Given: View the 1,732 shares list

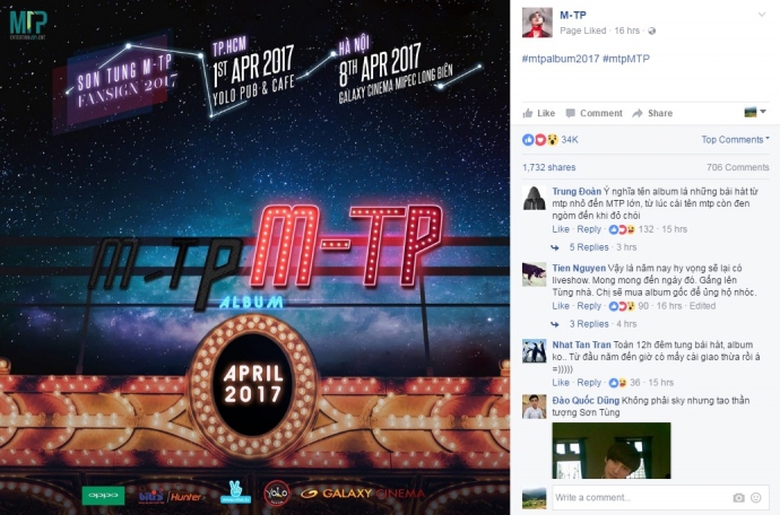Looking at the screenshot, I should click(x=549, y=168).
